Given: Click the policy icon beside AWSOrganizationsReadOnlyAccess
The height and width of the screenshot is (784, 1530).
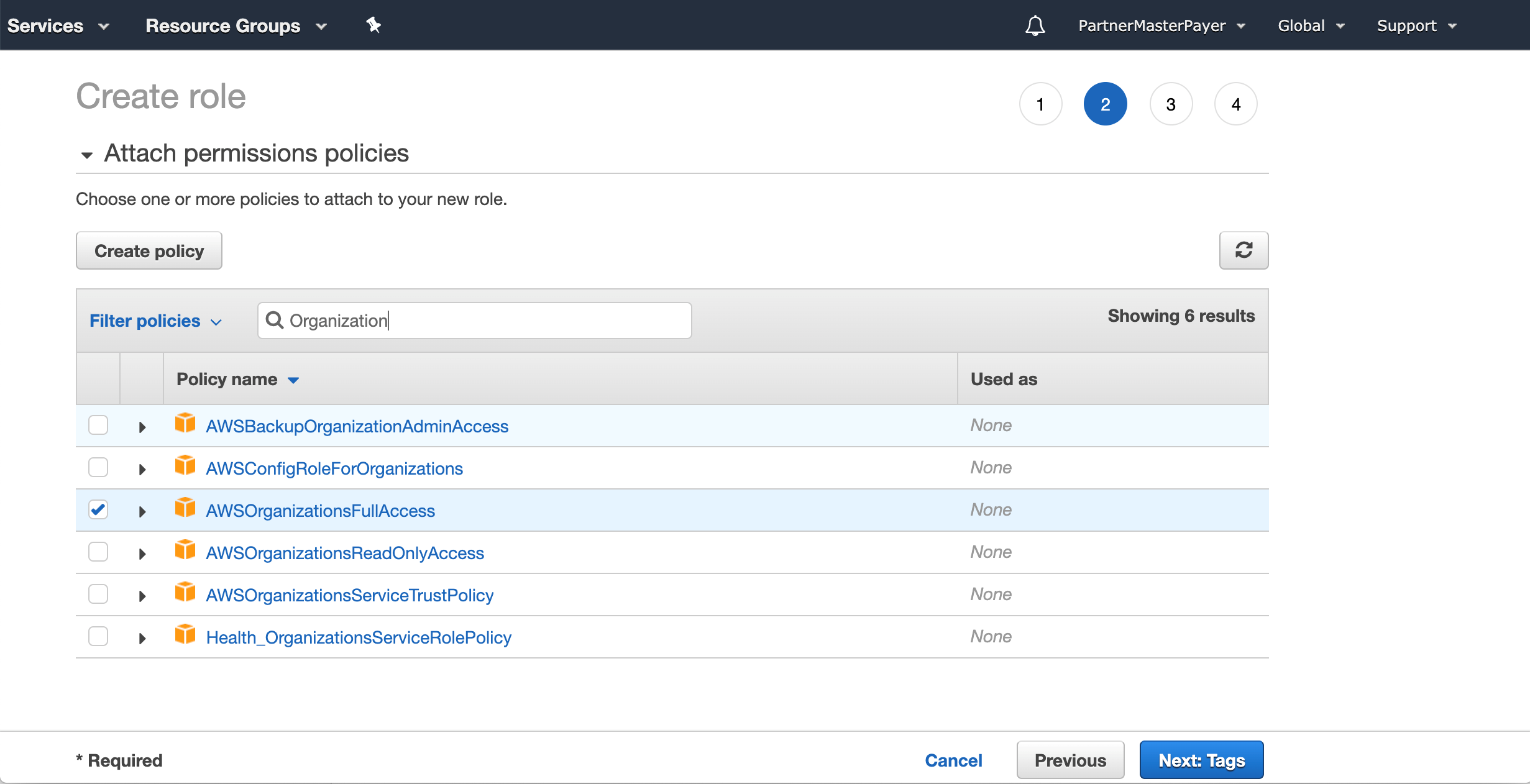Looking at the screenshot, I should click(x=185, y=550).
